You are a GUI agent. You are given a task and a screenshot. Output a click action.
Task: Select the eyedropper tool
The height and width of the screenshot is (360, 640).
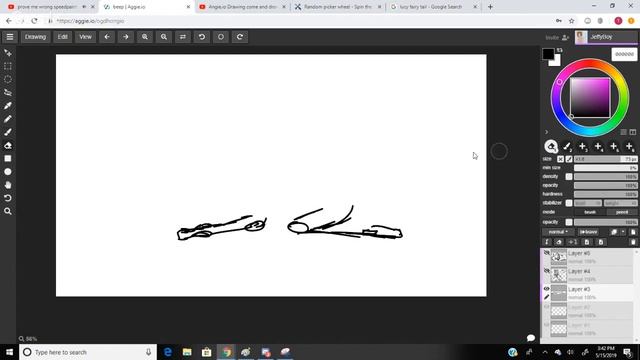point(8,106)
